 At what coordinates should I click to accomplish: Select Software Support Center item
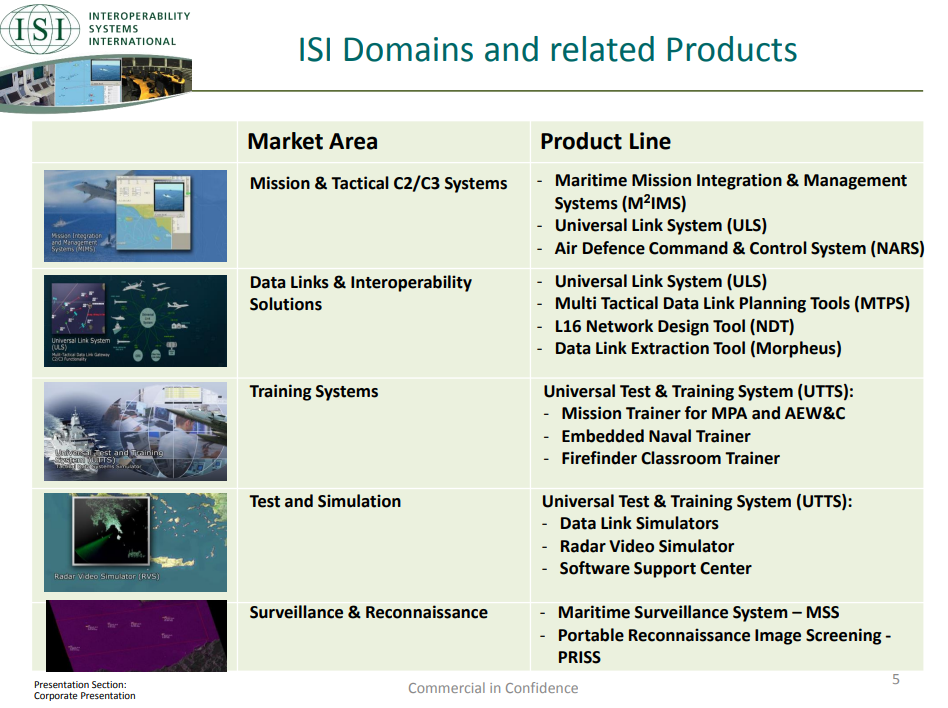655,569
